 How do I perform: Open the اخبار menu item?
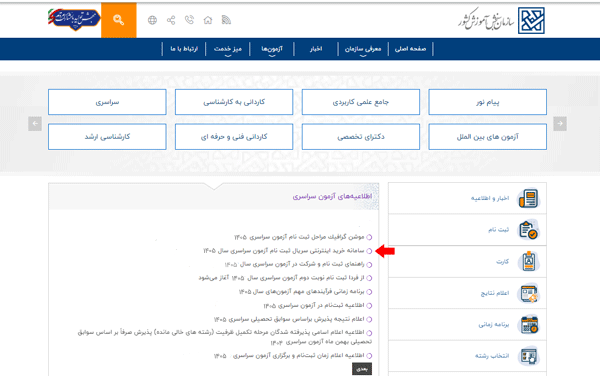point(316,49)
